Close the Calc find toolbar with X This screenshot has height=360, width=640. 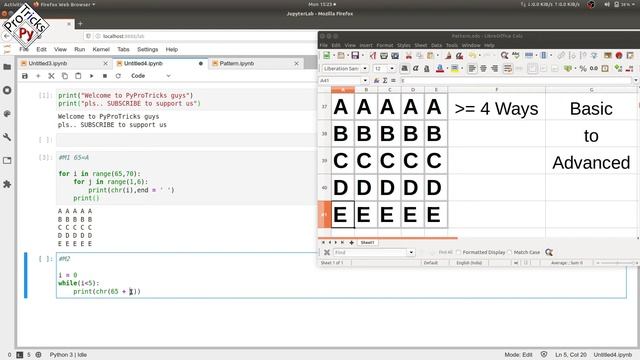pos(327,252)
